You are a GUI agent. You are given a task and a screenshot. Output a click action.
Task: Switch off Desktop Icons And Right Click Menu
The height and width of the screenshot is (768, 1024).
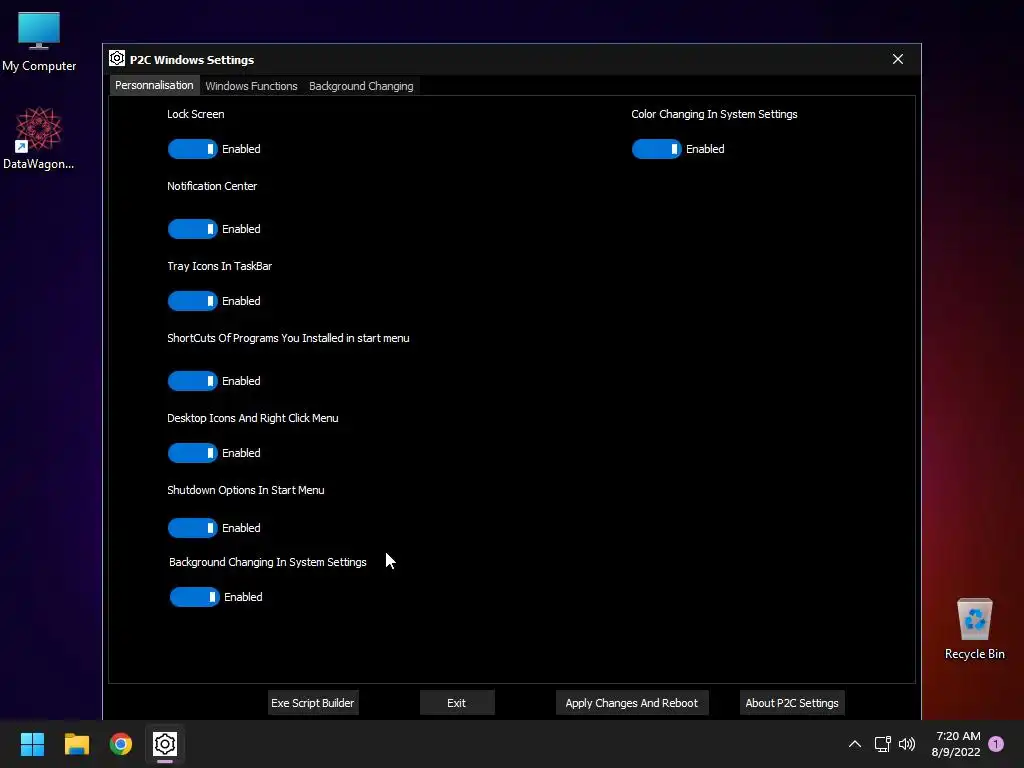coord(193,453)
